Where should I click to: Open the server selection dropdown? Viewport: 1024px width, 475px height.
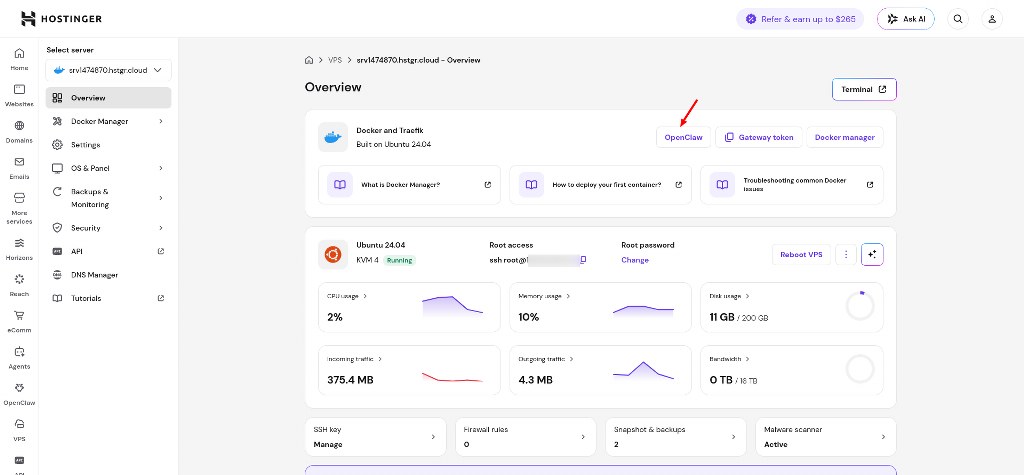pyautogui.click(x=108, y=71)
